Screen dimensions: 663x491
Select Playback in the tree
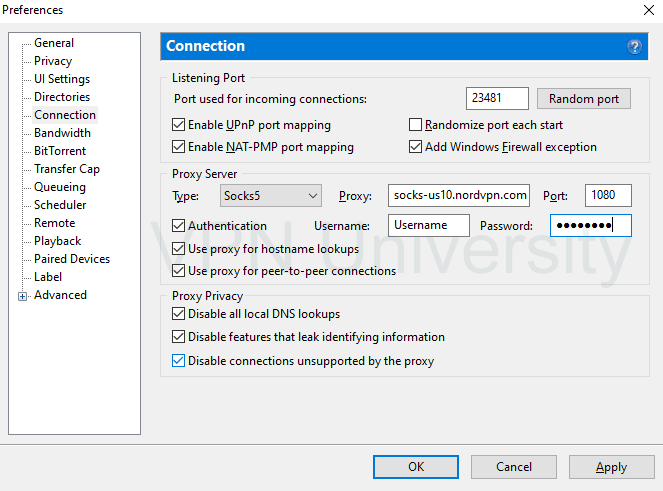(58, 241)
